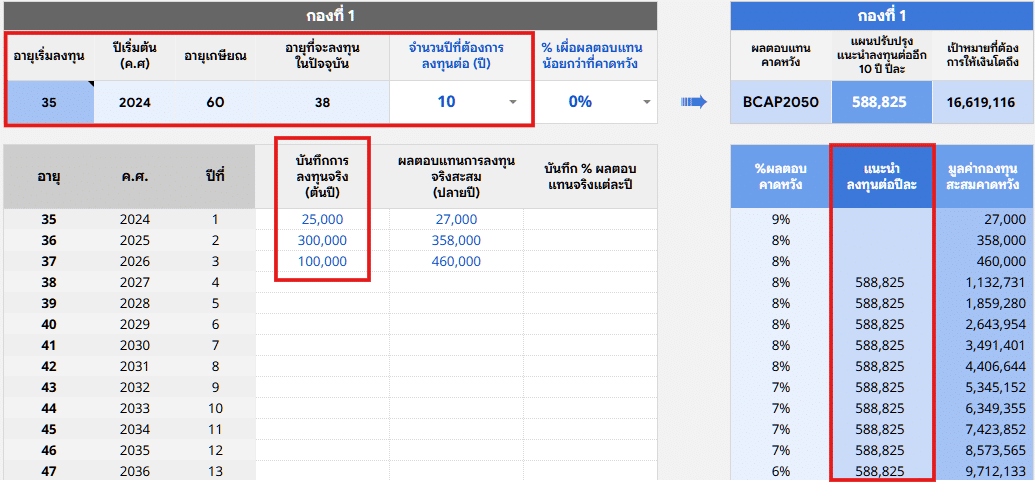Click the บันทึกการลงทุนจริง (ต้นปี) header
Image resolution: width=1035 pixels, height=482 pixels.
322,176
